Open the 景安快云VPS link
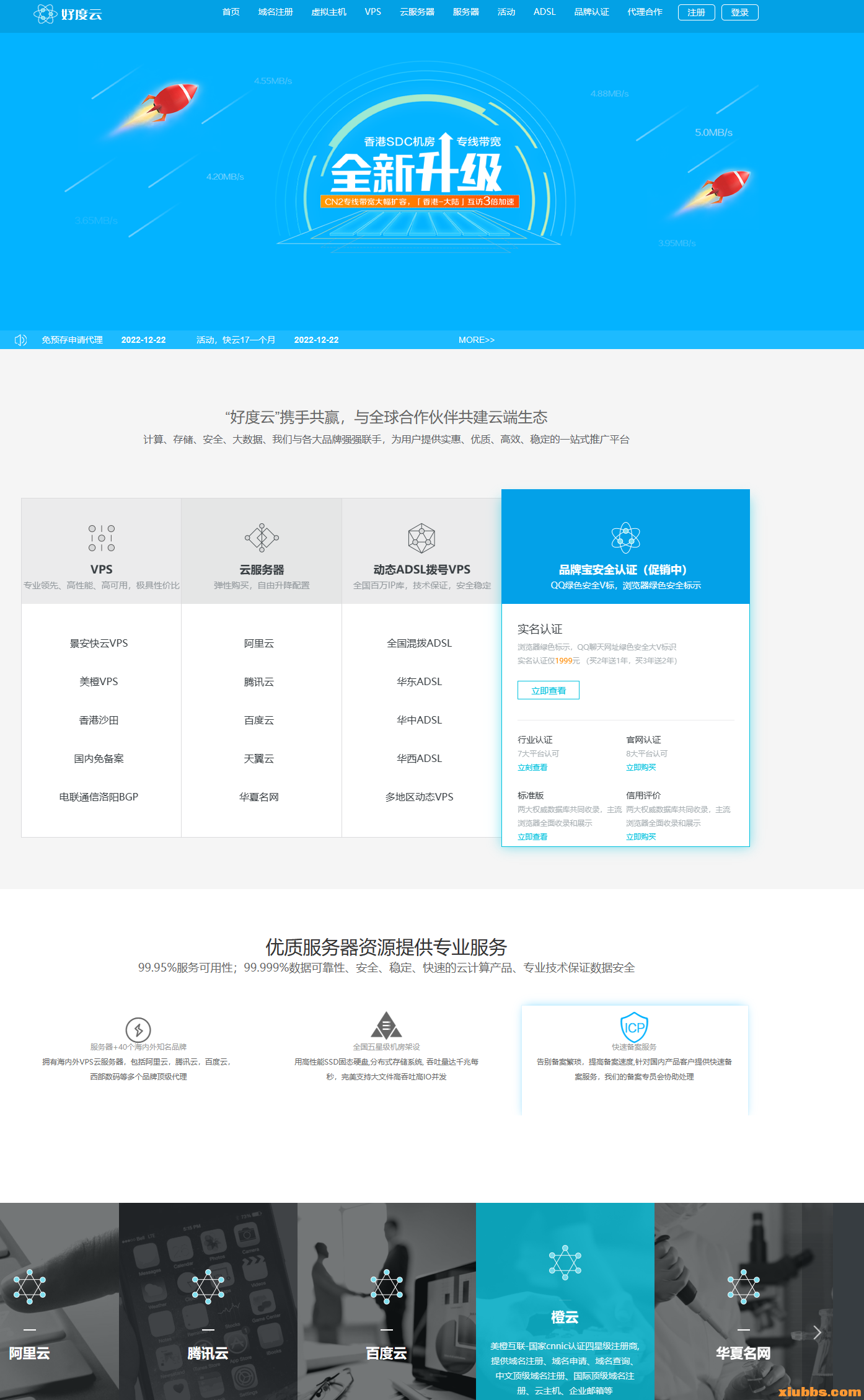Image resolution: width=864 pixels, height=1400 pixels. 99,643
